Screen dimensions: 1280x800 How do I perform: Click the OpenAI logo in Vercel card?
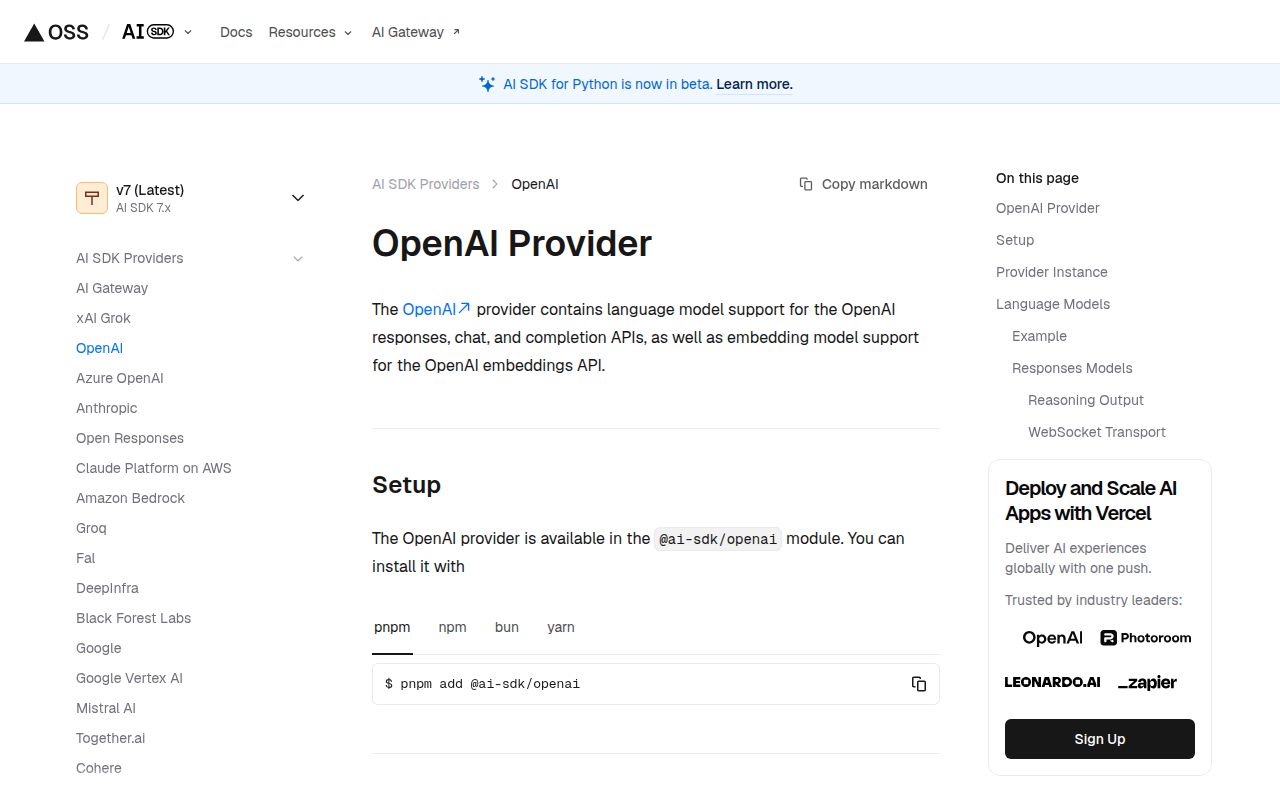pos(1052,637)
